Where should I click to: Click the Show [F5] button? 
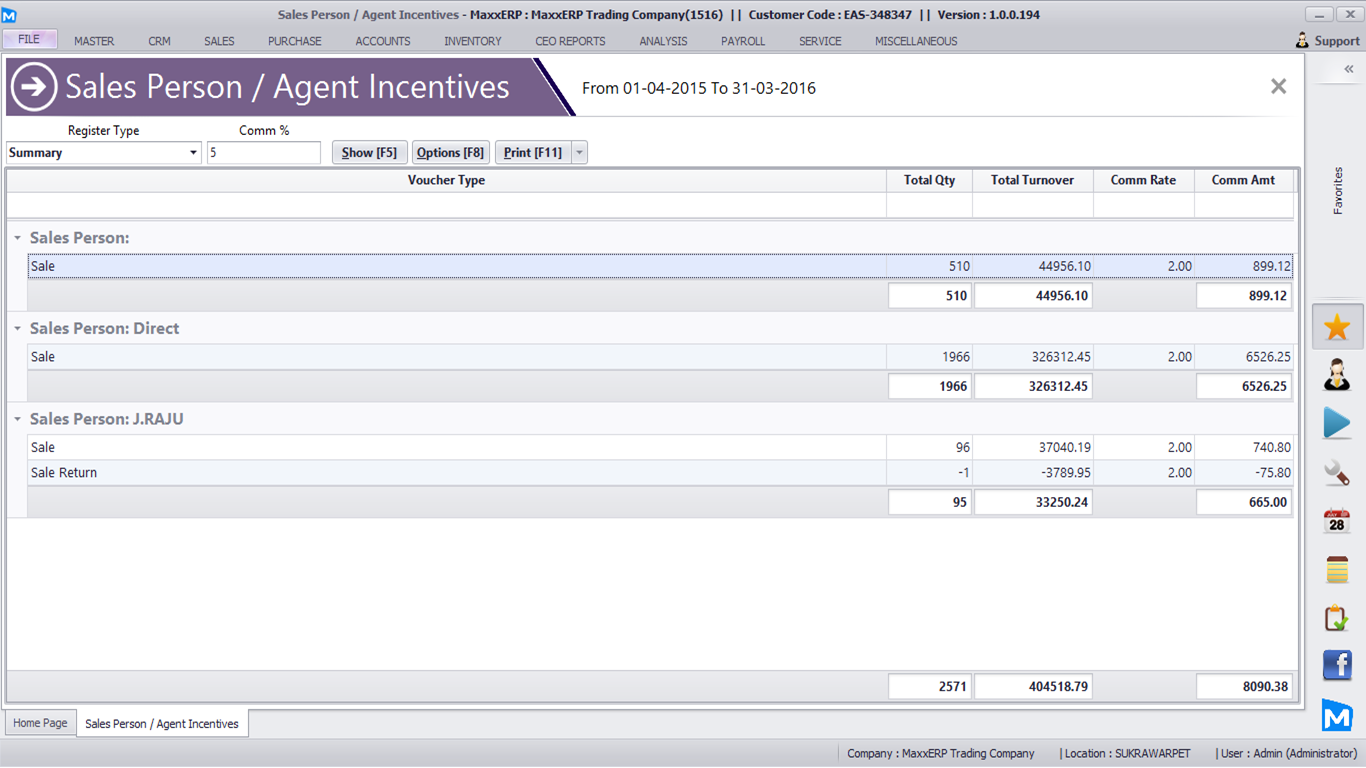369,153
